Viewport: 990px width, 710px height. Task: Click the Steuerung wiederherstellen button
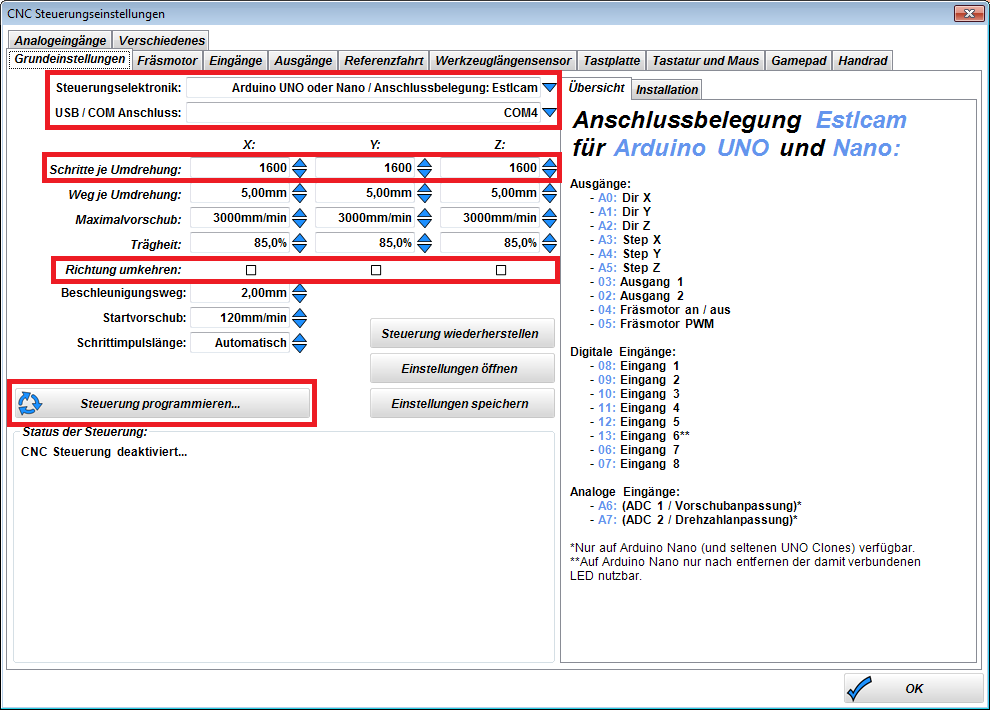[x=462, y=333]
